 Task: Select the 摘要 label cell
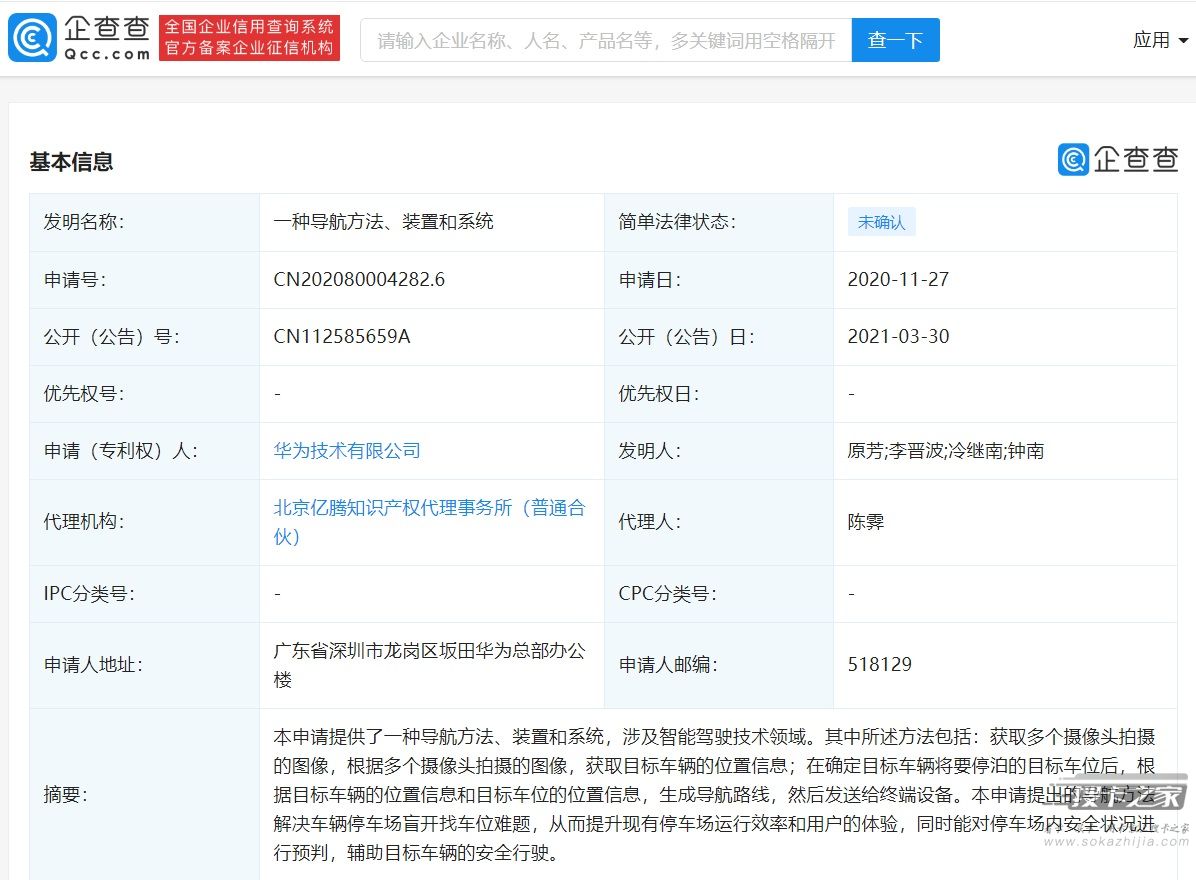(144, 795)
